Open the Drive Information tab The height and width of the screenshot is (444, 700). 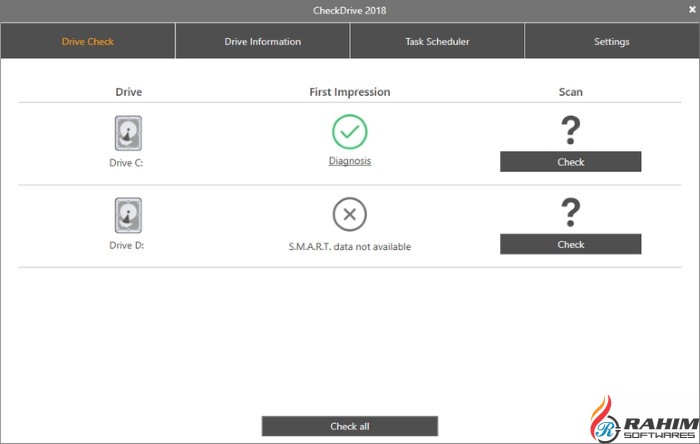(262, 41)
